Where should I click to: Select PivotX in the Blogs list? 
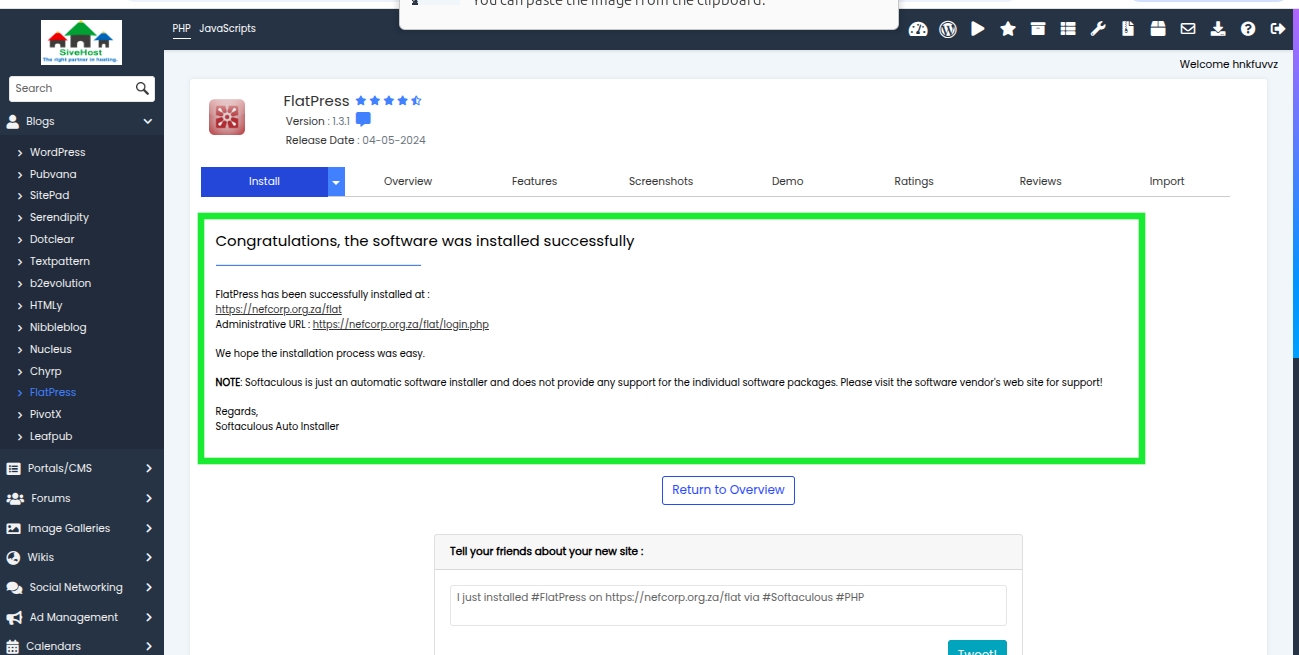point(46,414)
